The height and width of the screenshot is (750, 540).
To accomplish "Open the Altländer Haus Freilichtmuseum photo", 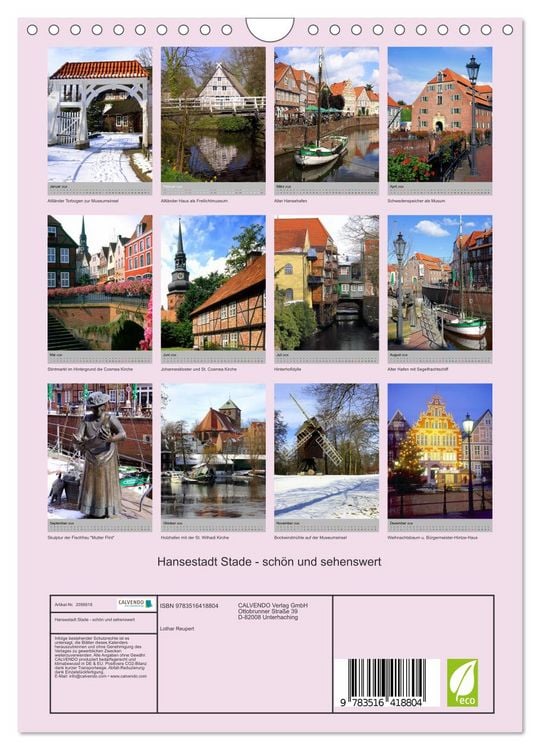I will pos(213,114).
